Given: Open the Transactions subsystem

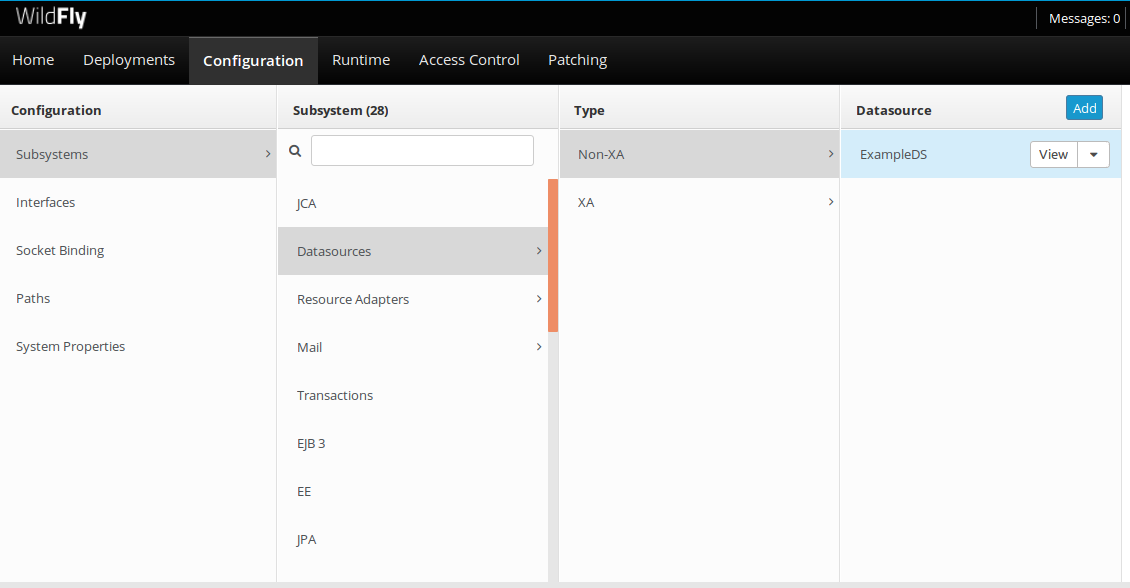Looking at the screenshot, I should point(335,395).
